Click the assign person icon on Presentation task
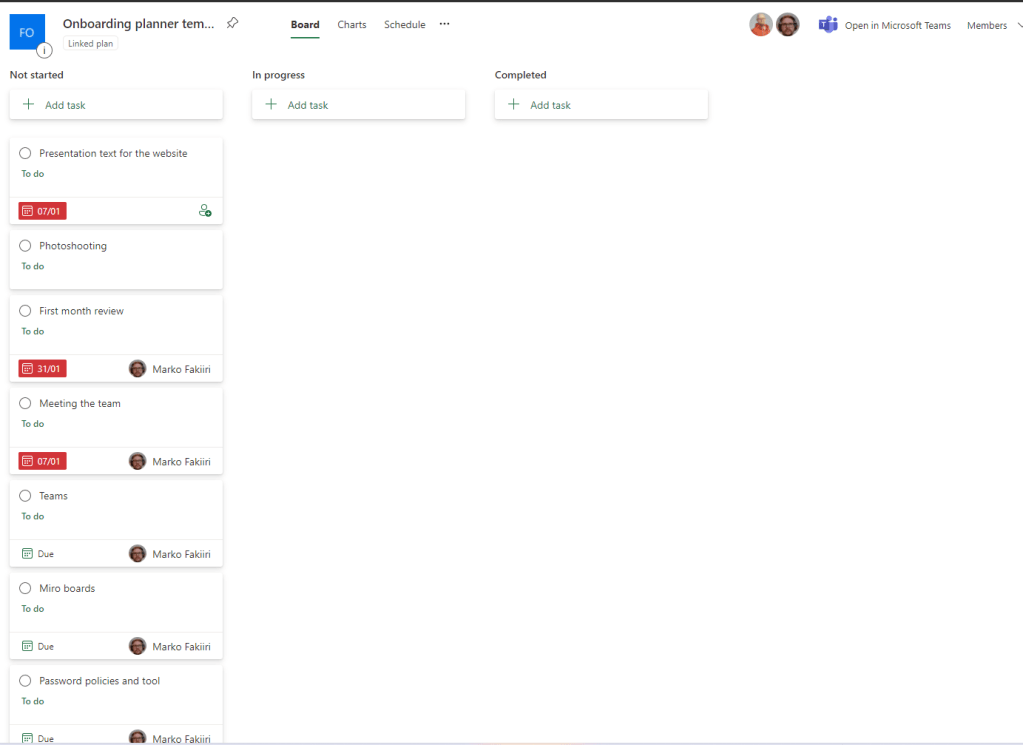Image resolution: width=1023 pixels, height=745 pixels. coord(205,211)
